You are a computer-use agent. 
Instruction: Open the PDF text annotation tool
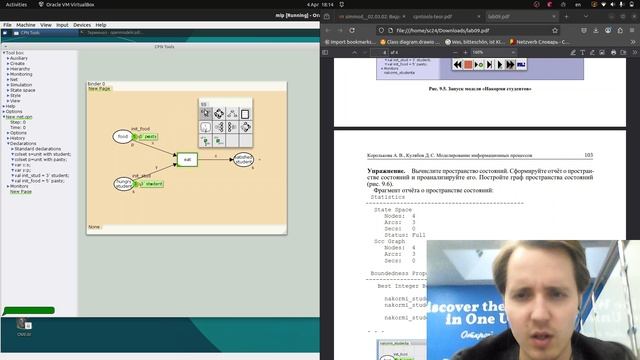pyautogui.click(x=582, y=52)
